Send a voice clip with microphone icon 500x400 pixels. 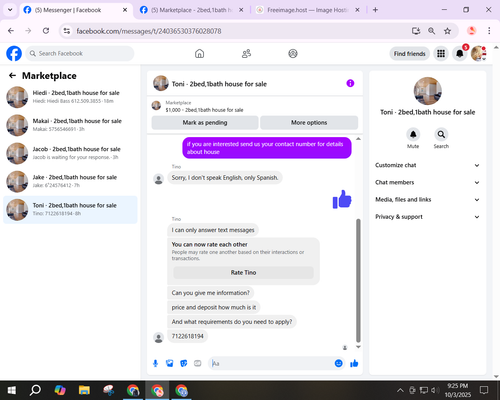[155, 363]
